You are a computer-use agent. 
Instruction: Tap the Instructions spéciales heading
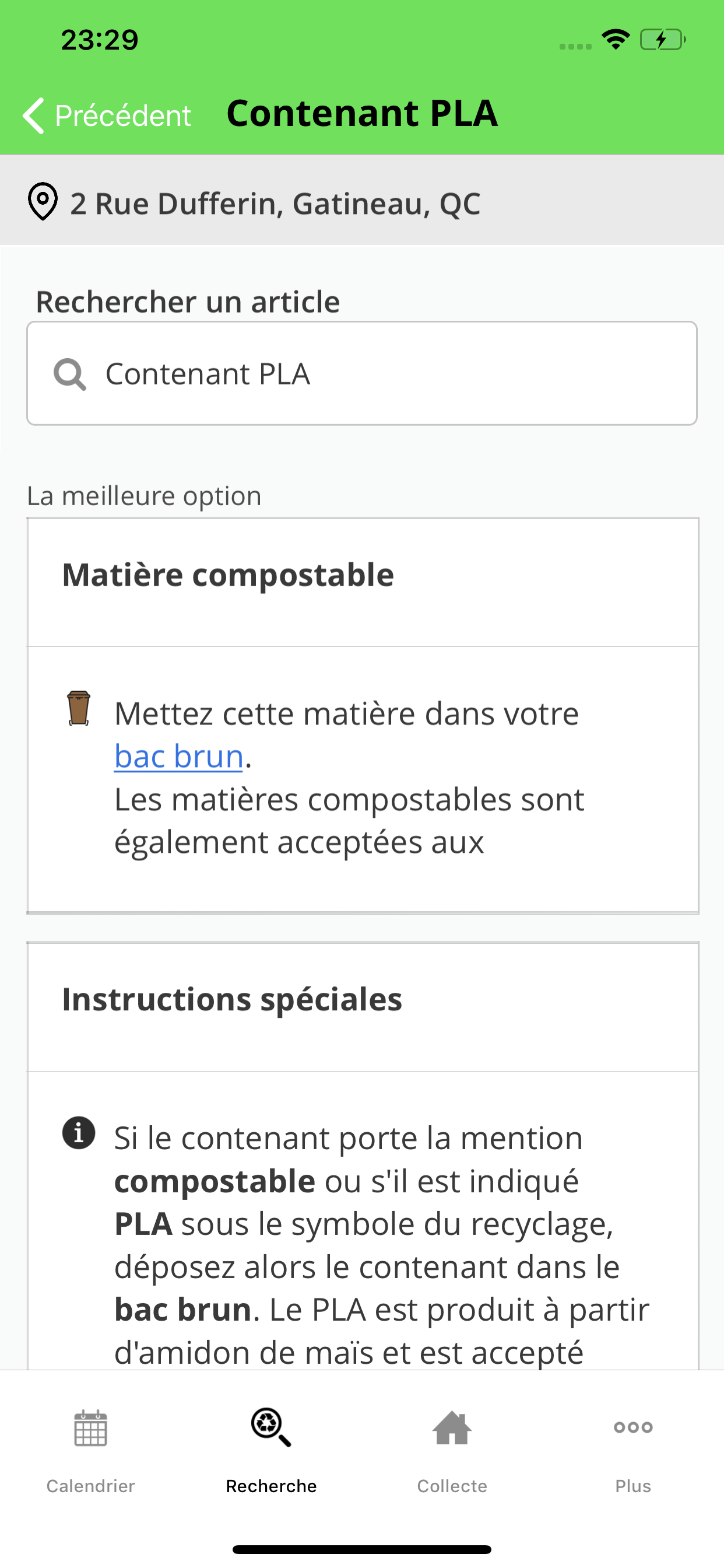[x=233, y=999]
